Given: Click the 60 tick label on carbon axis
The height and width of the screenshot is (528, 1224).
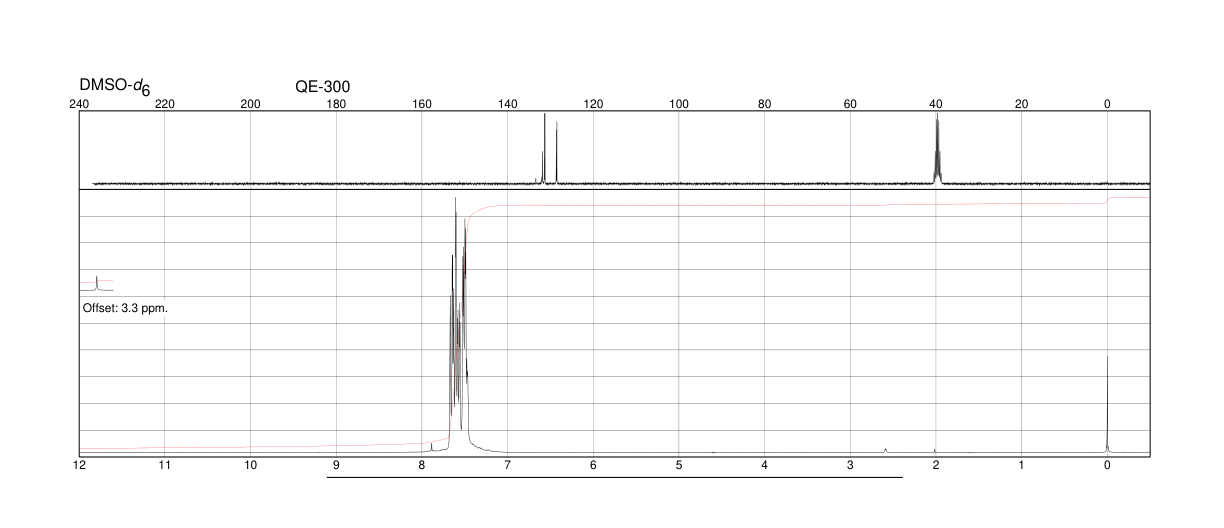Looking at the screenshot, I should (x=850, y=104).
